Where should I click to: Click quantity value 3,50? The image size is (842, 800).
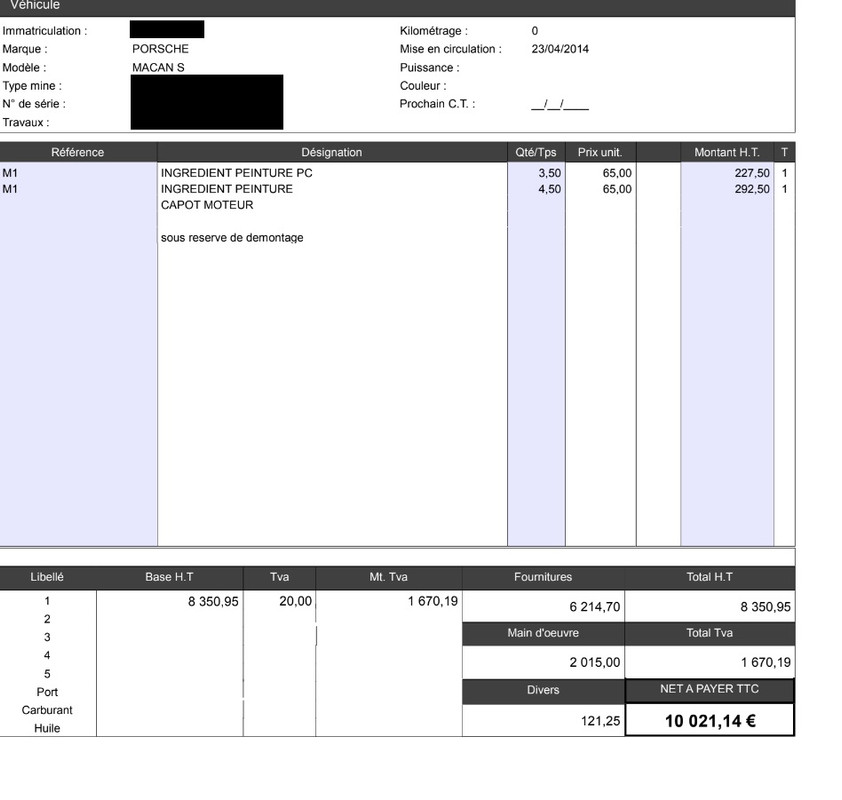coord(549,173)
